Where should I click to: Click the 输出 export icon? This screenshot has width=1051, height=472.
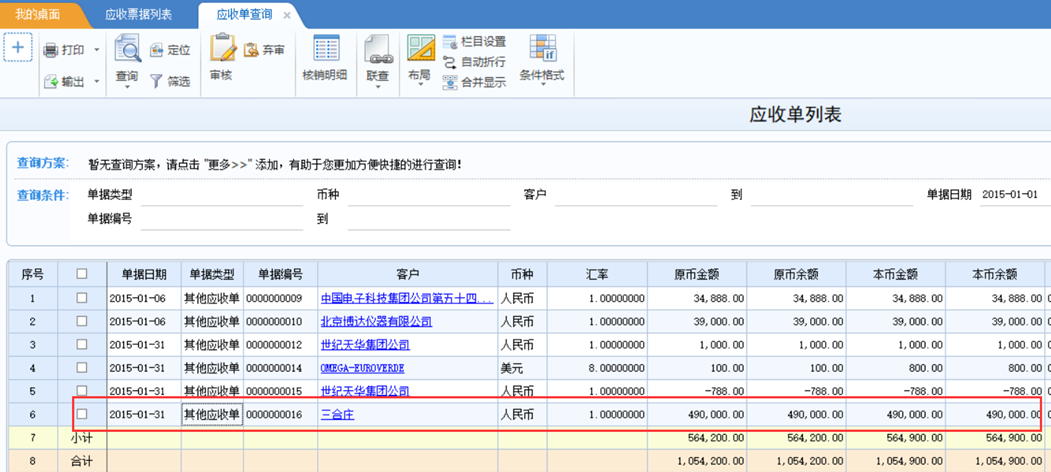(51, 82)
